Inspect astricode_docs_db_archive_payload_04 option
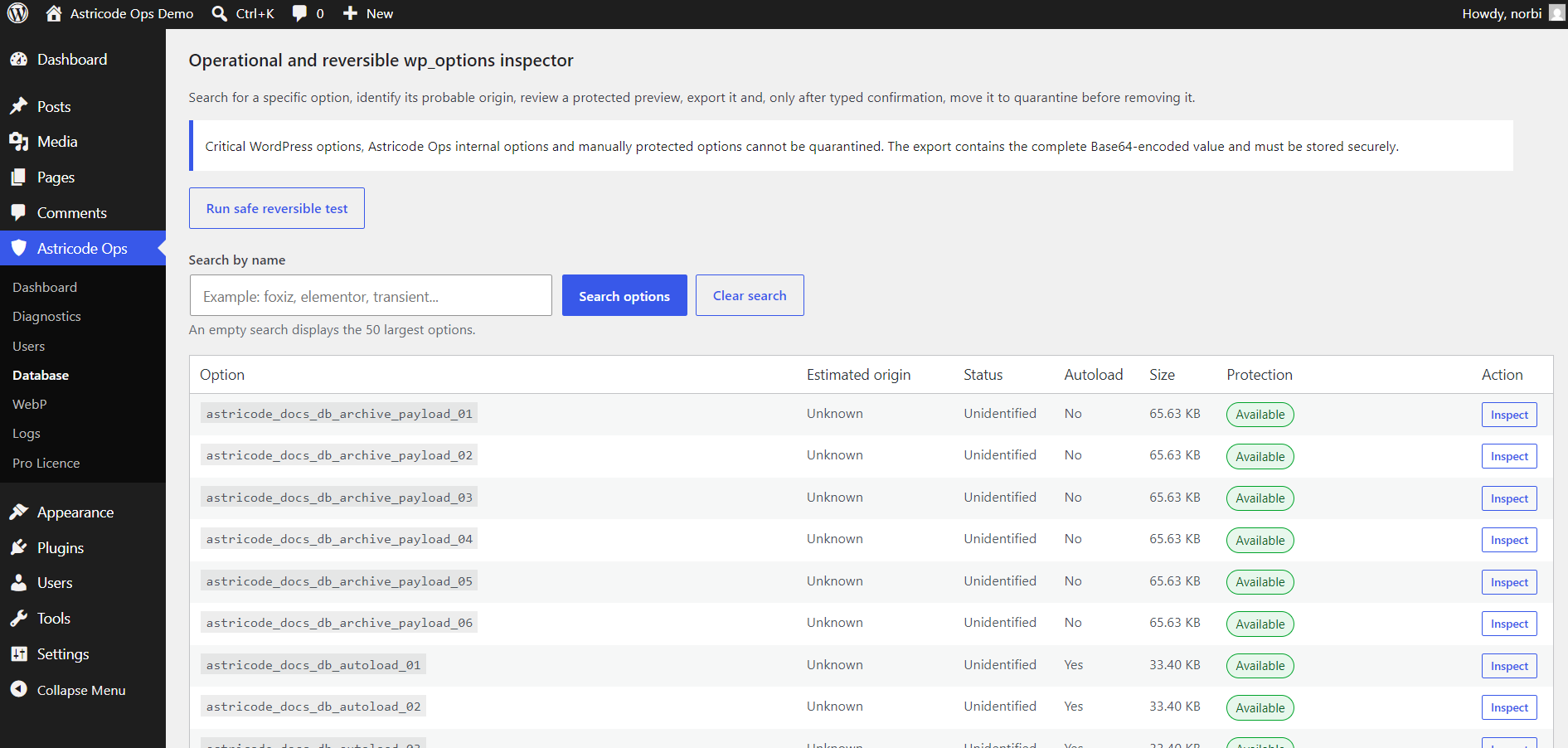 [x=1509, y=540]
